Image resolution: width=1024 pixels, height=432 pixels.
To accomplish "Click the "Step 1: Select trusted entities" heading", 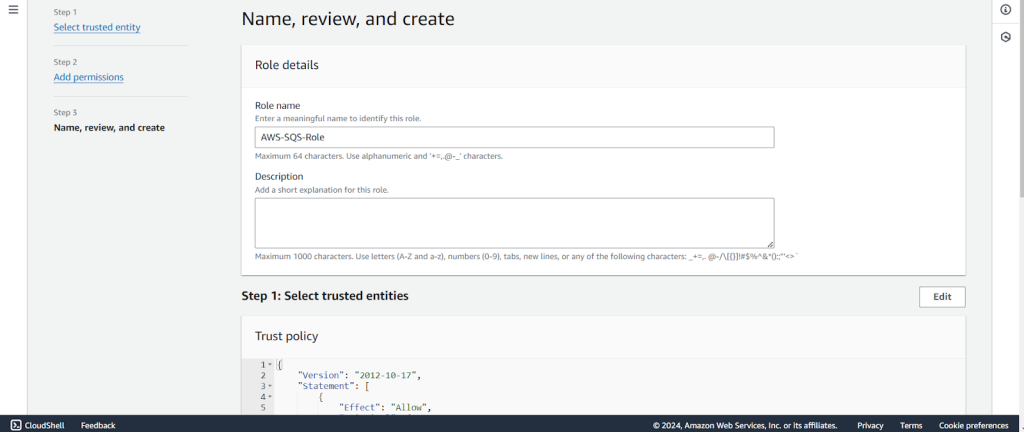I will pos(325,296).
